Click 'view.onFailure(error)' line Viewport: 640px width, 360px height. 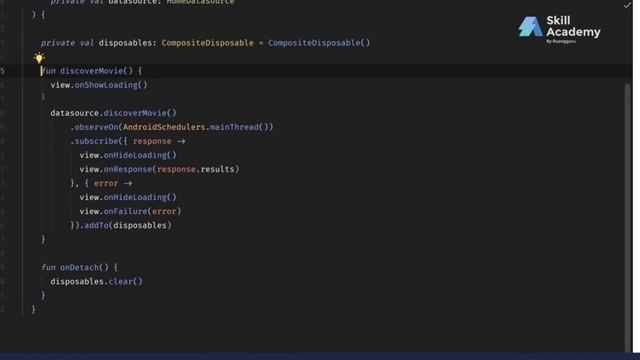pyautogui.click(x=130, y=211)
